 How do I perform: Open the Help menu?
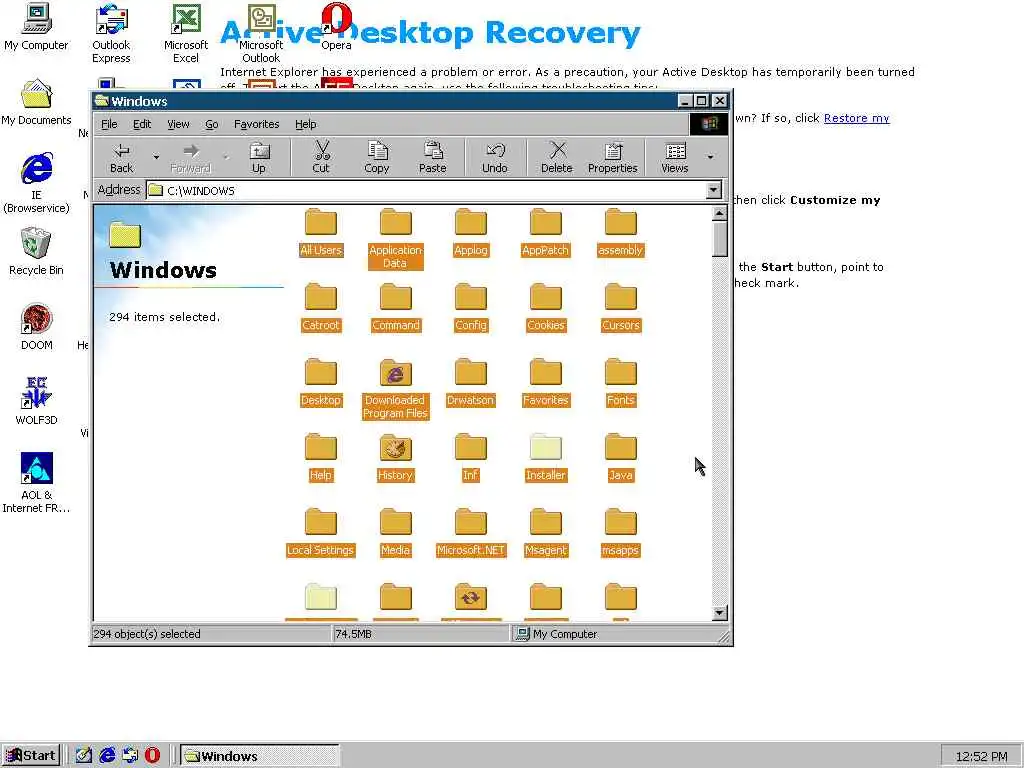coord(305,124)
